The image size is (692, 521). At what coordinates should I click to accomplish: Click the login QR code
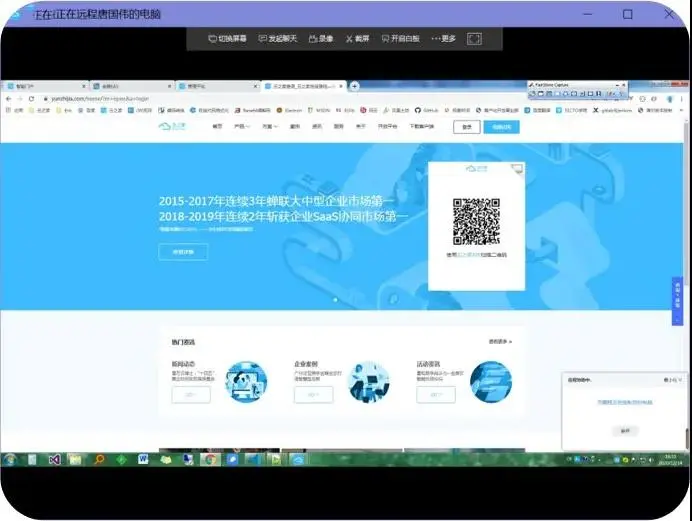[476, 221]
